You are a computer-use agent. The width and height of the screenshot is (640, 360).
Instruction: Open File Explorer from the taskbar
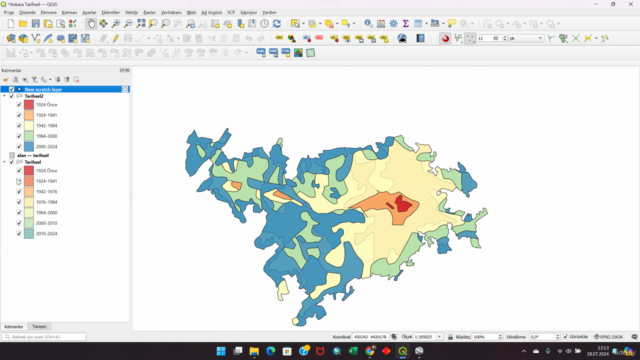tap(254, 351)
